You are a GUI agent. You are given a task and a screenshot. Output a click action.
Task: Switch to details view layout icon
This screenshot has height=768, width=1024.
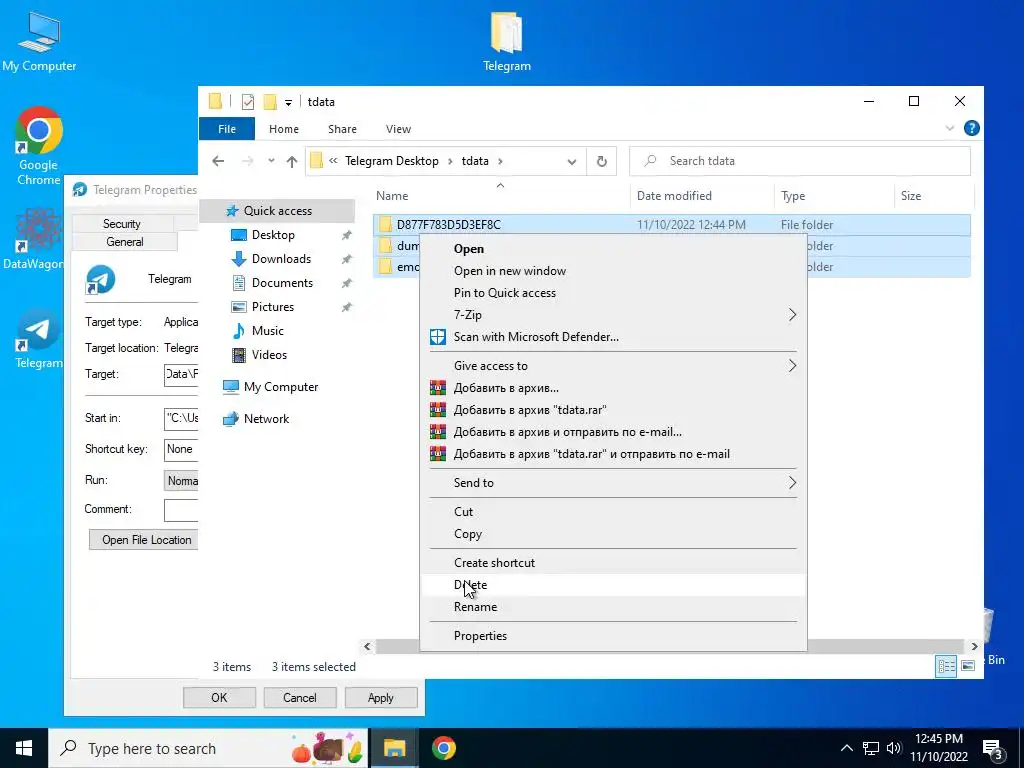[946, 666]
